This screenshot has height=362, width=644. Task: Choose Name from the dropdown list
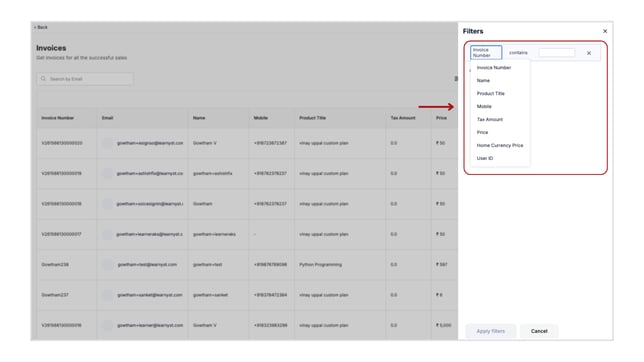[x=483, y=81]
